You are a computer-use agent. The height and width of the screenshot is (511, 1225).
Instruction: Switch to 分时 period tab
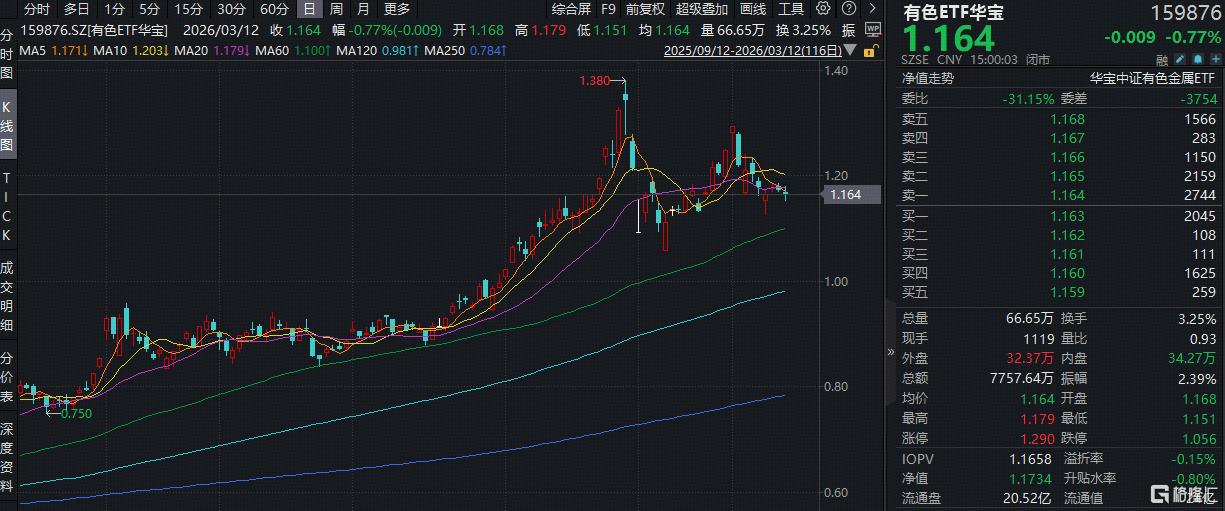(x=37, y=9)
